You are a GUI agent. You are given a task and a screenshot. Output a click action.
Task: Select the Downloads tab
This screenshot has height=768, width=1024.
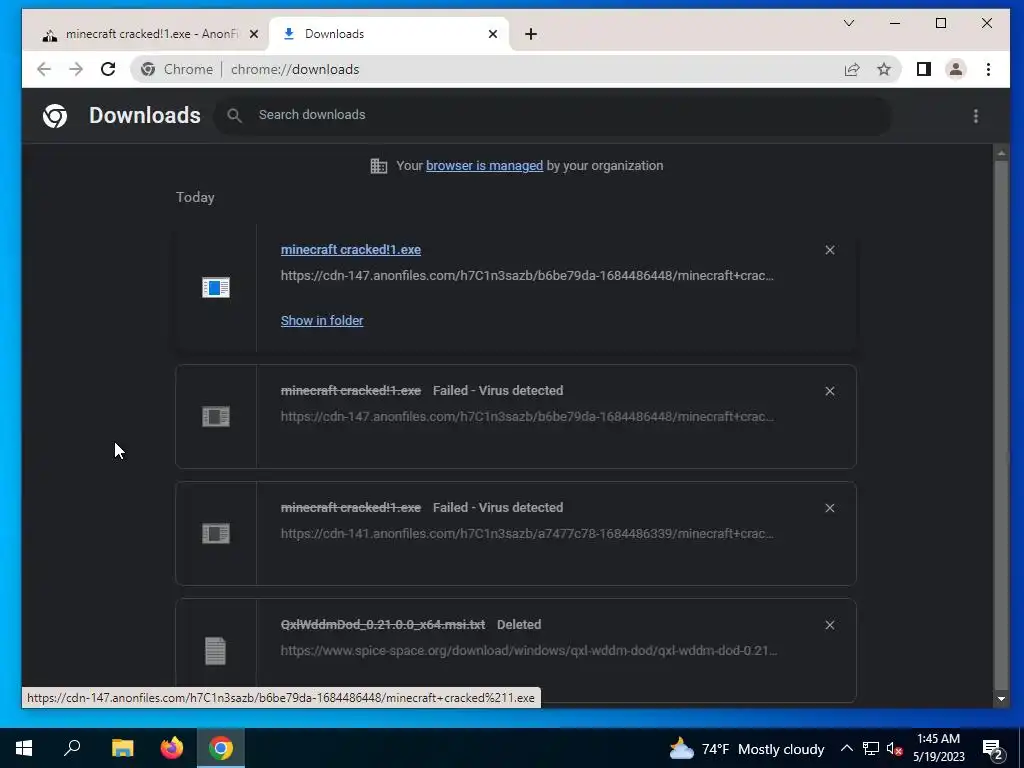coord(389,34)
